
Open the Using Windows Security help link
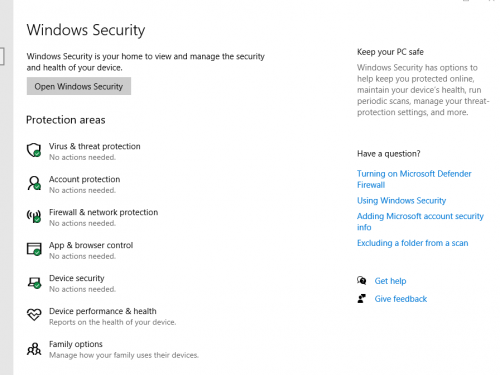(401, 200)
